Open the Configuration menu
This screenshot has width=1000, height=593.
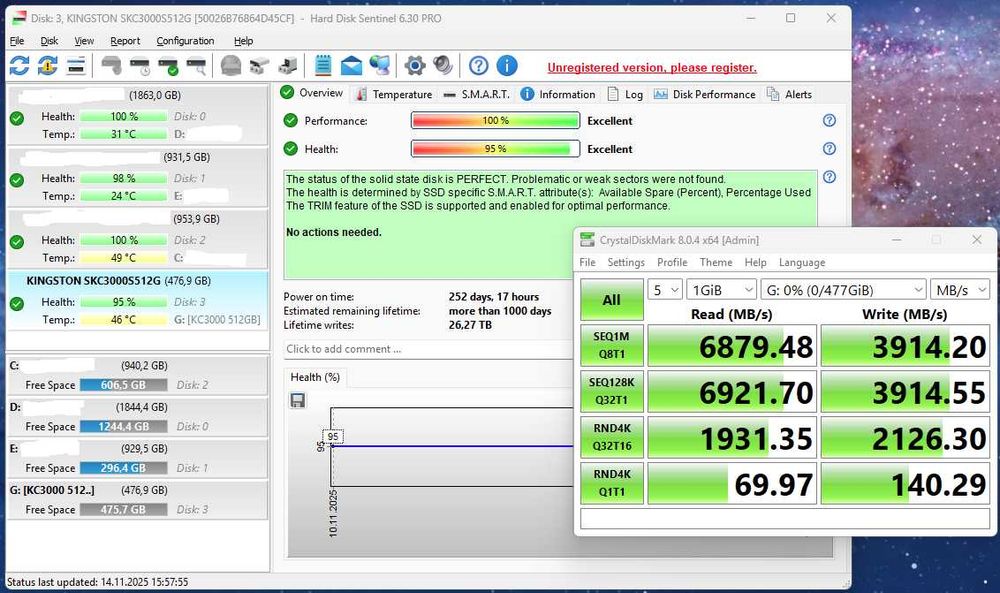tap(186, 41)
